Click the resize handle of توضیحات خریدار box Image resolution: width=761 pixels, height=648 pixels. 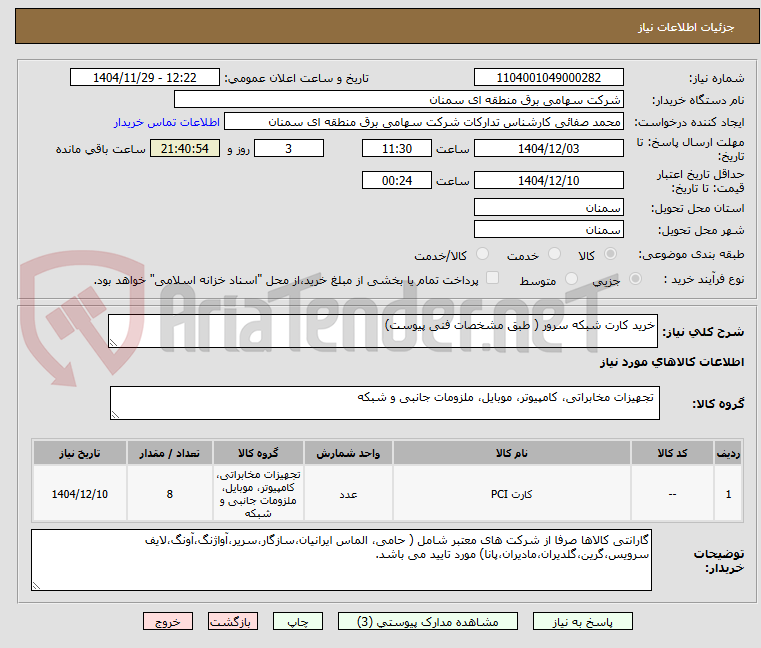tap(36, 586)
